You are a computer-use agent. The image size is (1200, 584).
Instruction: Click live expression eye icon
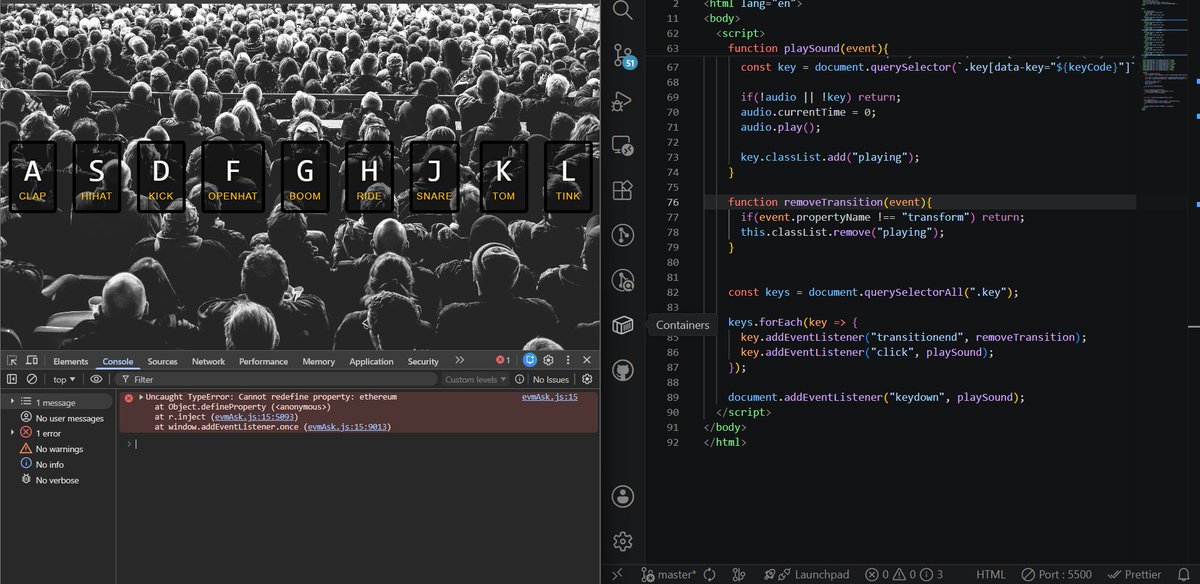pyautogui.click(x=96, y=379)
